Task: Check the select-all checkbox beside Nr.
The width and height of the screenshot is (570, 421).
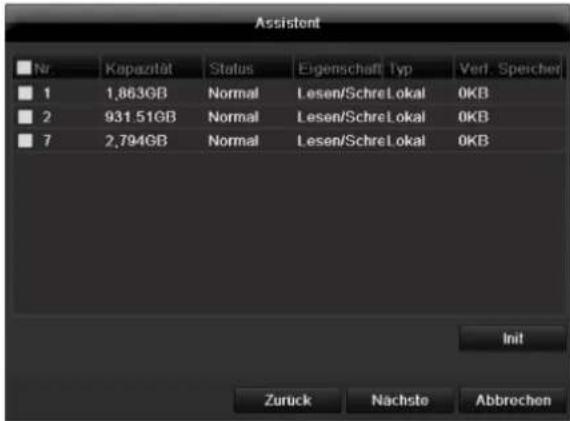Action: tap(24, 67)
